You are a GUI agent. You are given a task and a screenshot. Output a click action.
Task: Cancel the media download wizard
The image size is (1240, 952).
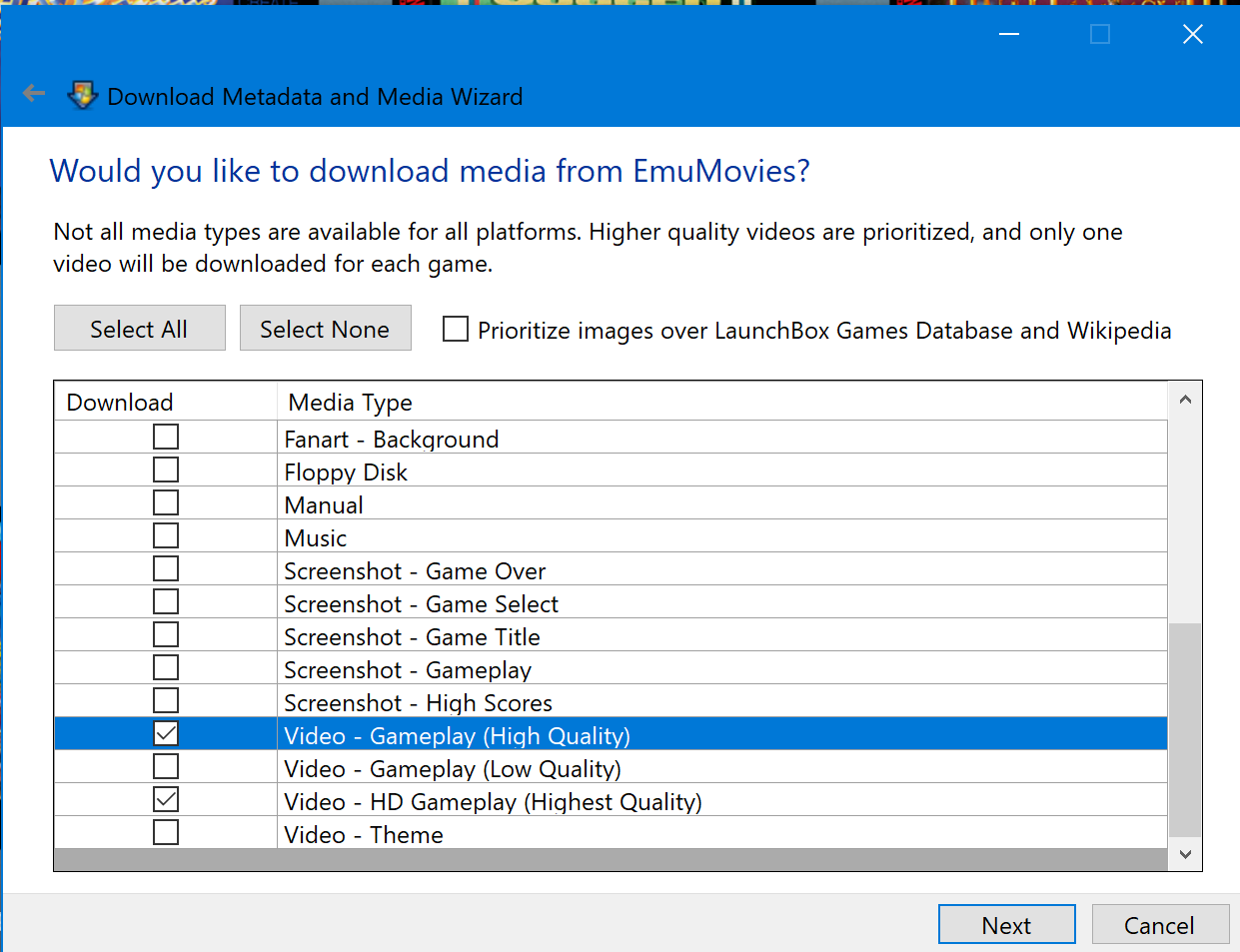click(x=1160, y=925)
